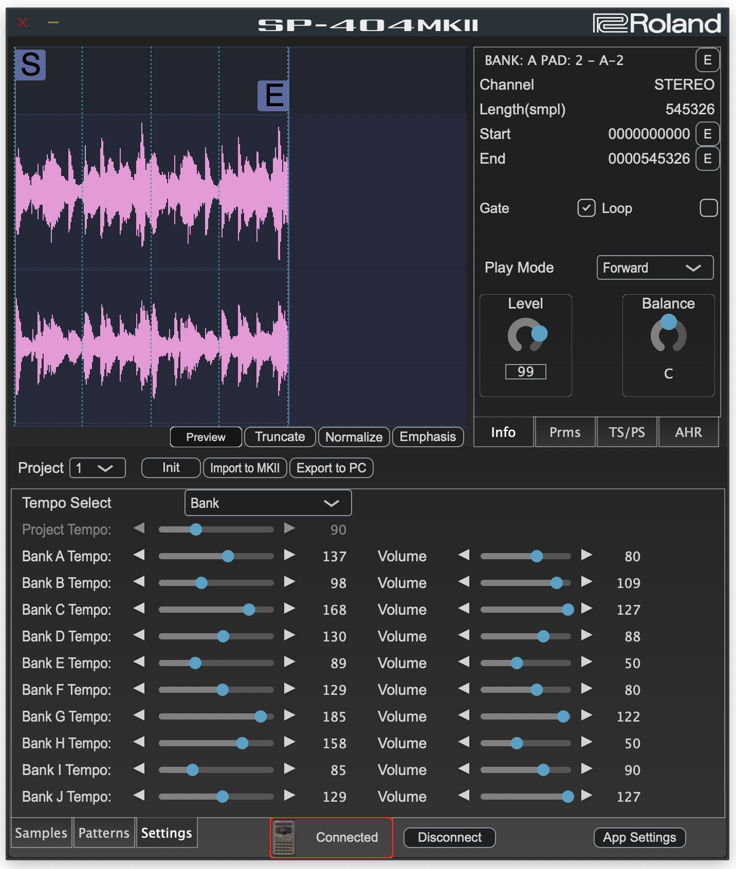This screenshot has width=736, height=869.
Task: Click the Balance knob
Action: [668, 334]
